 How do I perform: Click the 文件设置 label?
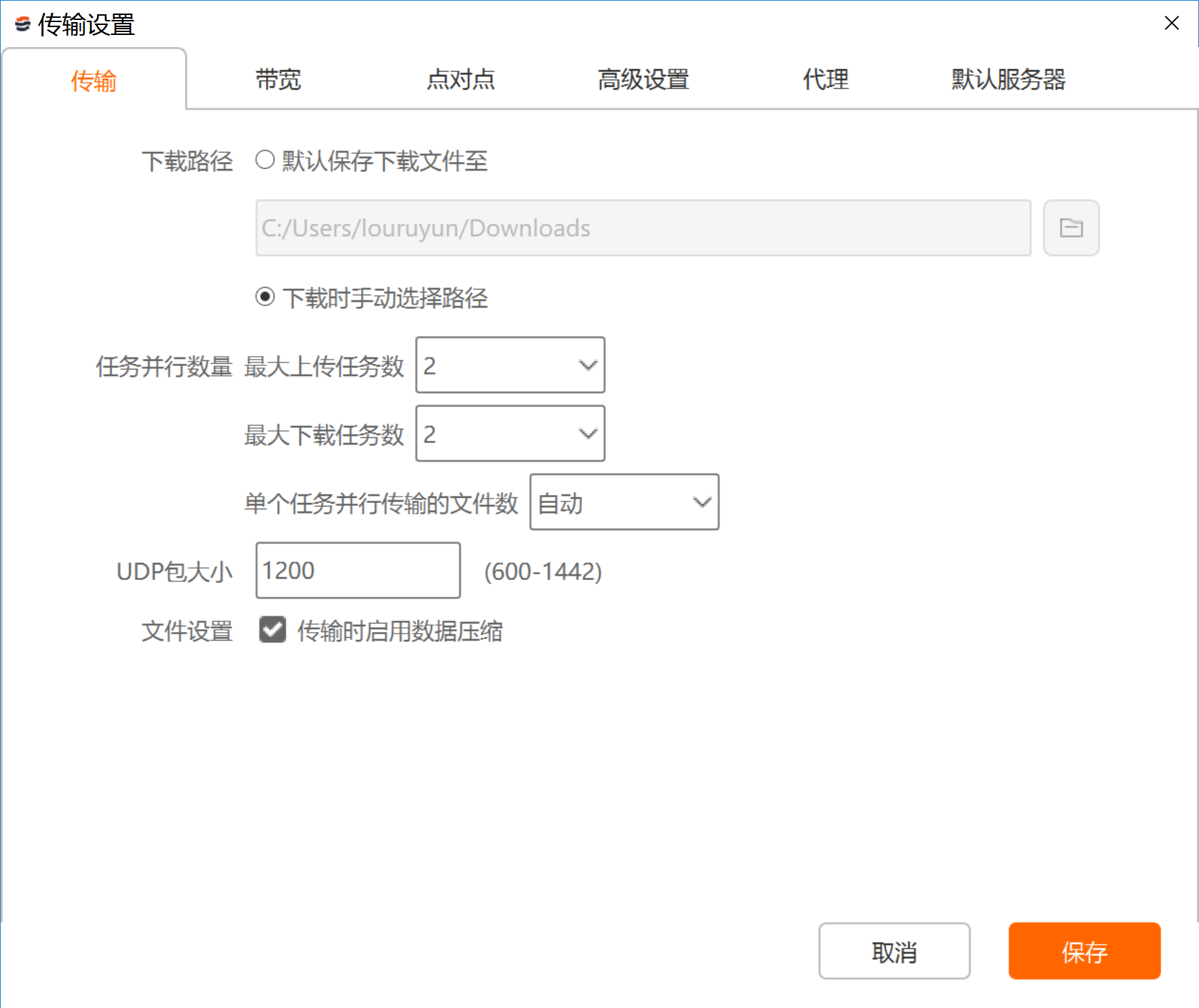pyautogui.click(x=187, y=631)
